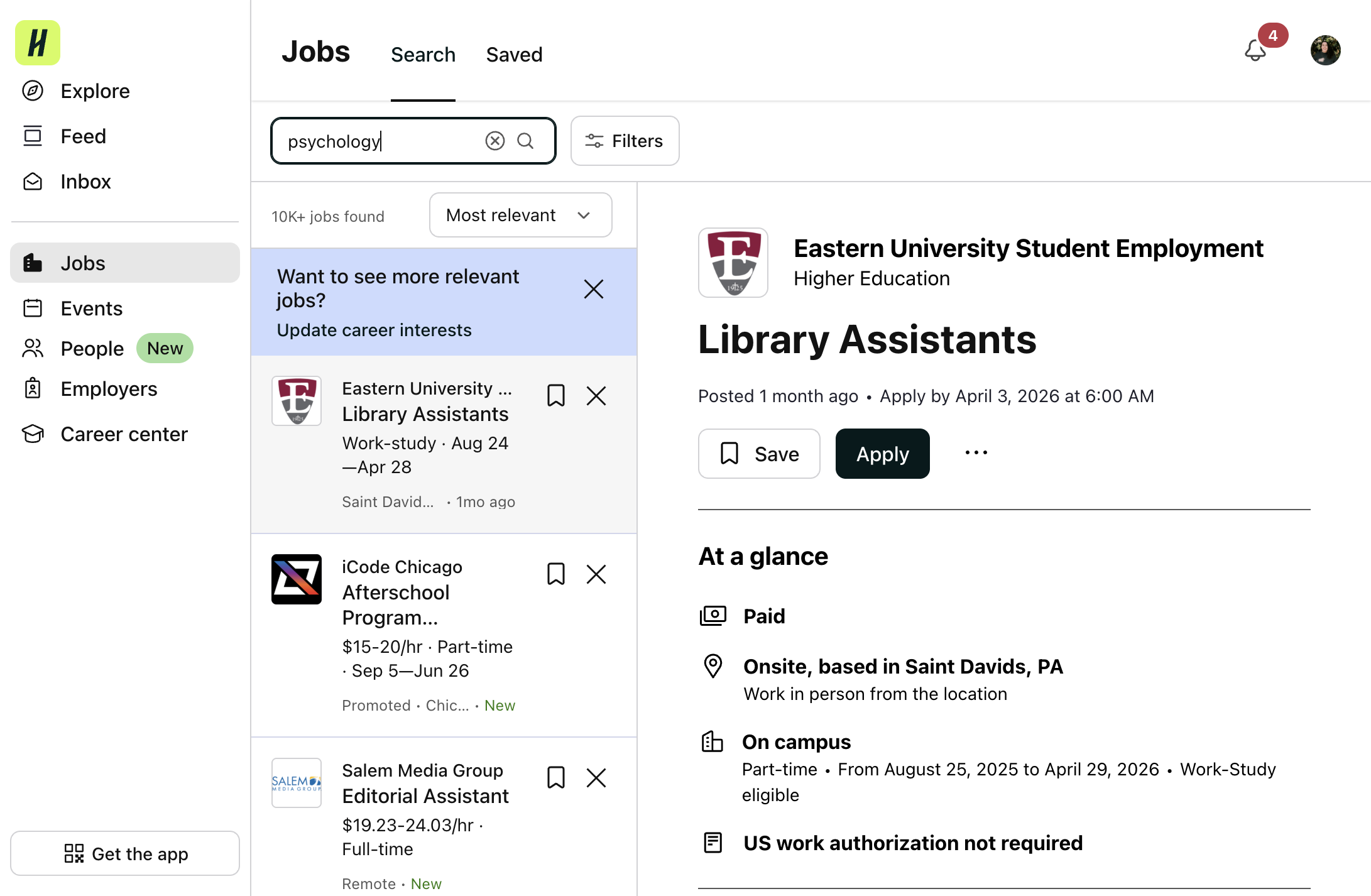Open the notifications bell
Viewport: 1371px width, 896px height.
tap(1255, 50)
